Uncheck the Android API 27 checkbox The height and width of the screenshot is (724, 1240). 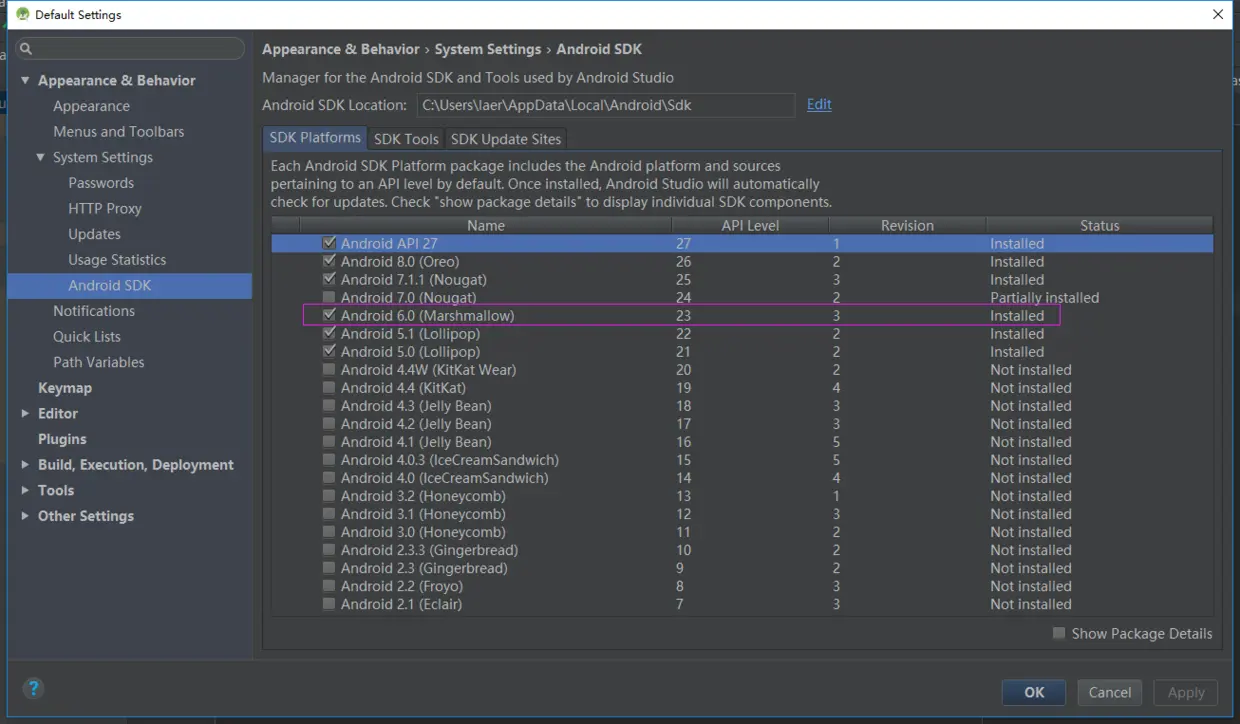tap(329, 243)
